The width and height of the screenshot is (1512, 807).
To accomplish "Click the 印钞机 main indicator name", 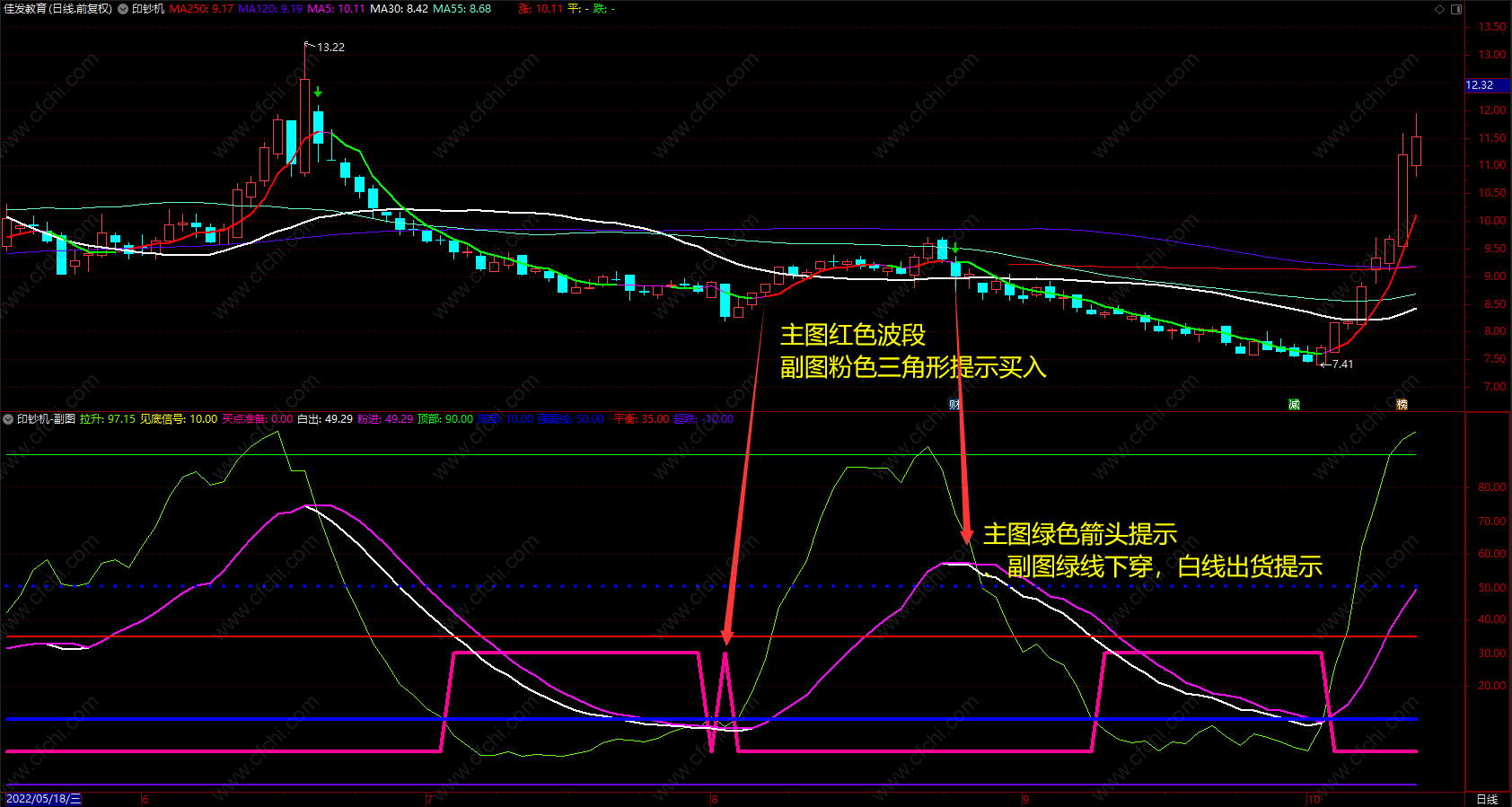I will 148,9.
